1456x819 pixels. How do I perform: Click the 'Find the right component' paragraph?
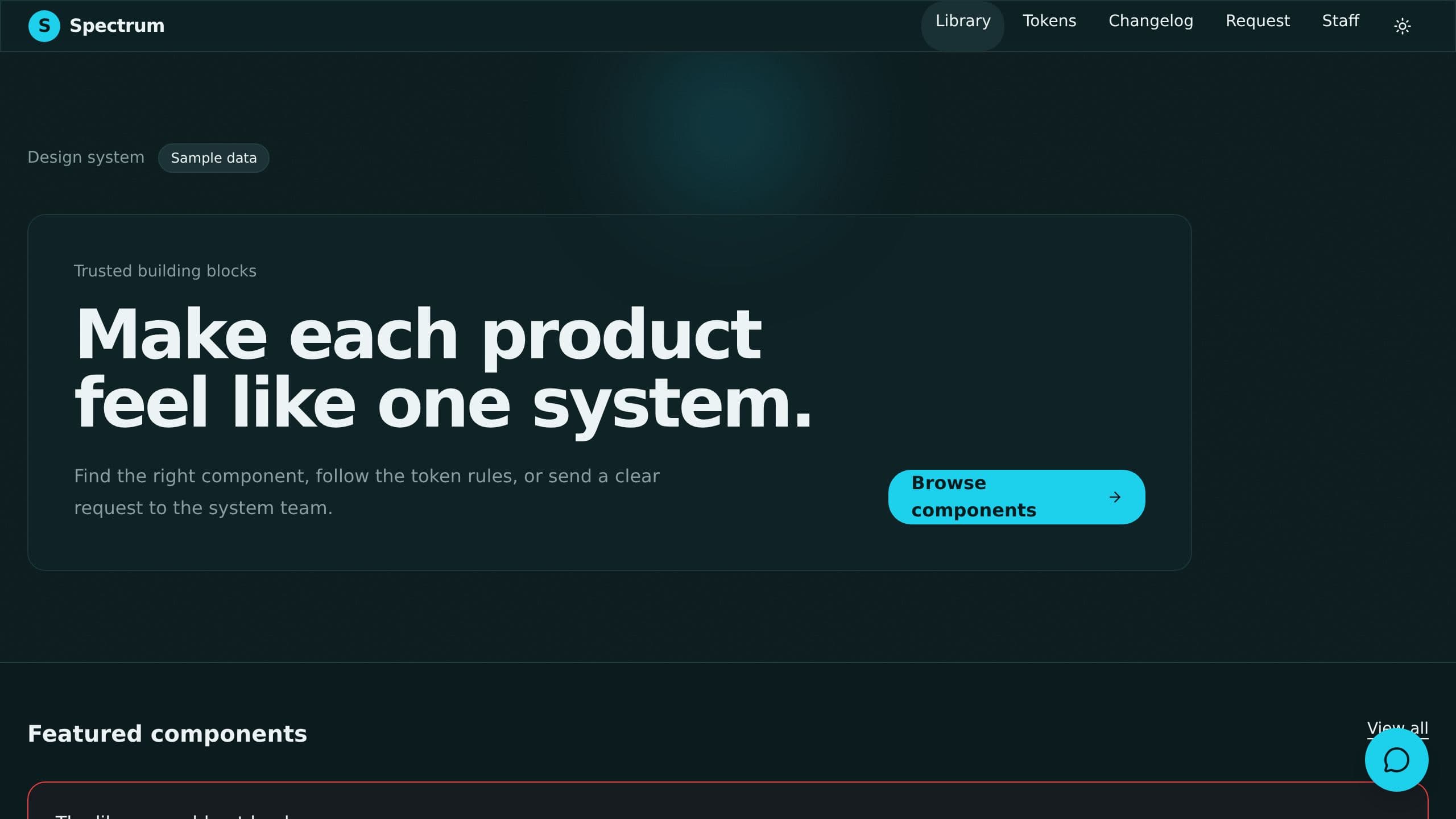pyautogui.click(x=367, y=491)
